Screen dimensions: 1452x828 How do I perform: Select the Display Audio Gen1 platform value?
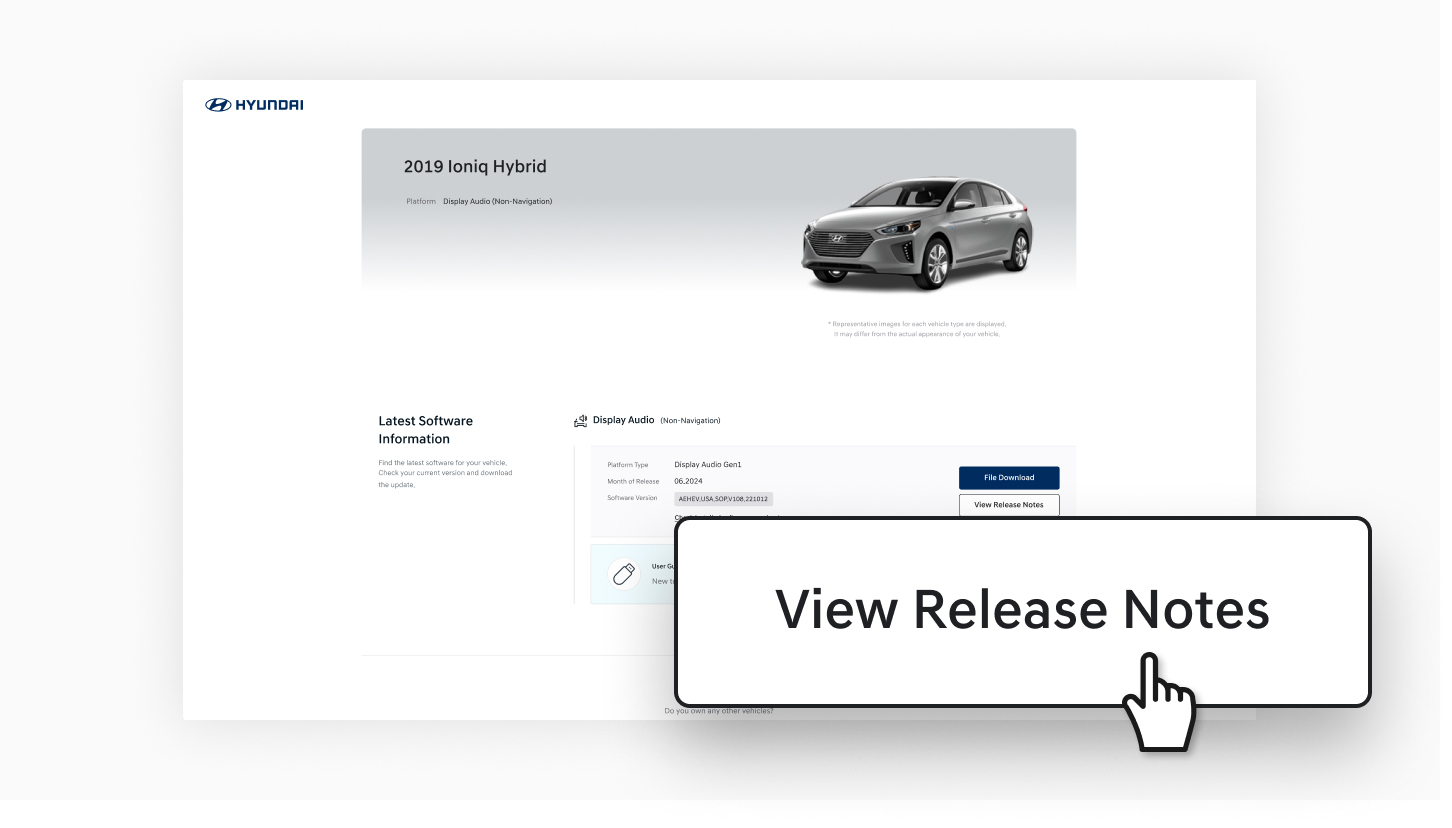pos(708,465)
